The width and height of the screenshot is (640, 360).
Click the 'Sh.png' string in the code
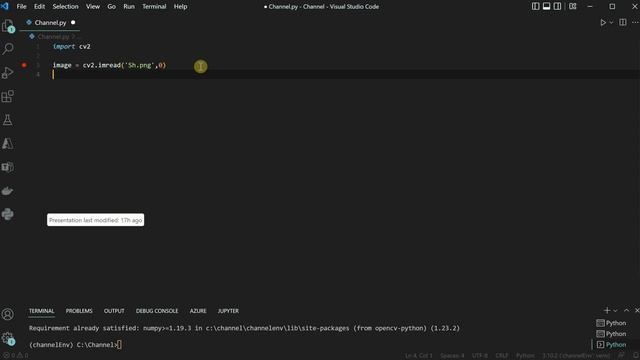click(140, 65)
